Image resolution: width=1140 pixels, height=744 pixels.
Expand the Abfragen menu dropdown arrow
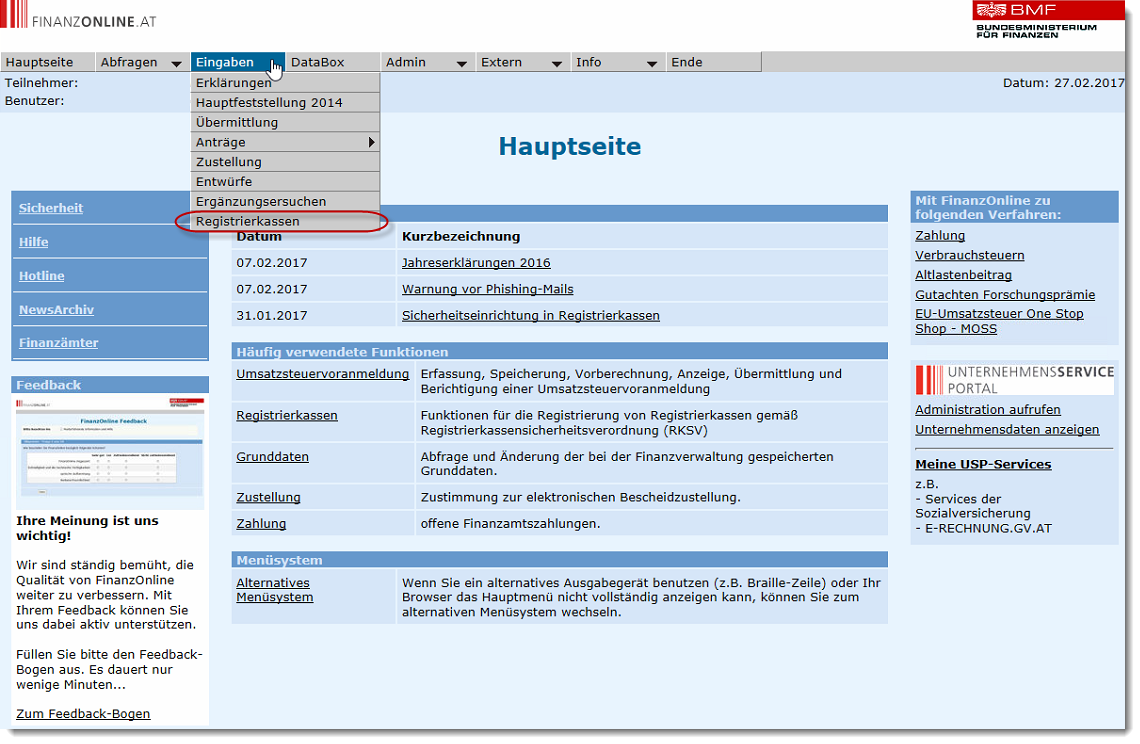pyautogui.click(x=176, y=63)
